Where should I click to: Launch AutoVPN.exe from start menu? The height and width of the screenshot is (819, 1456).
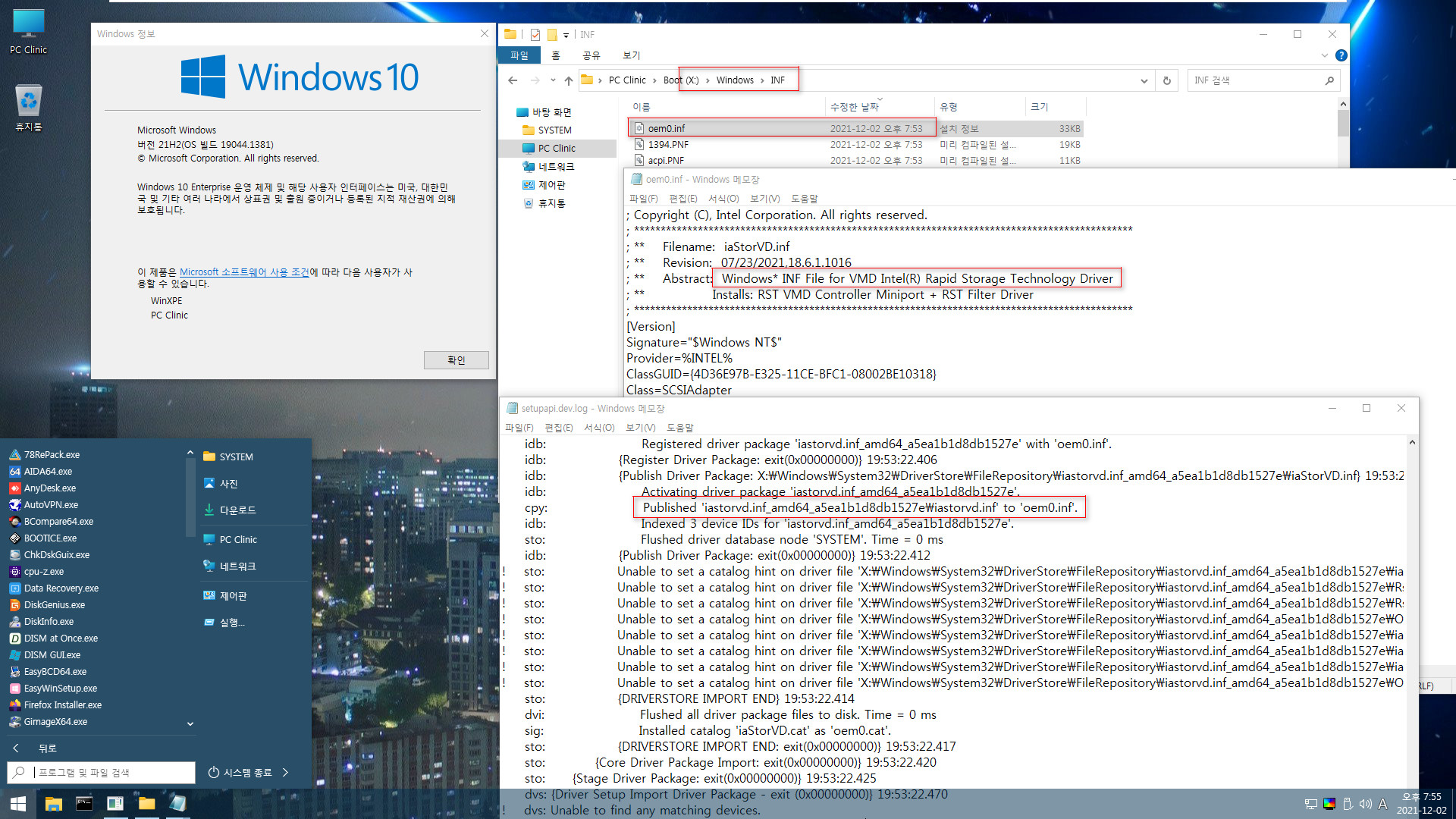pos(51,505)
